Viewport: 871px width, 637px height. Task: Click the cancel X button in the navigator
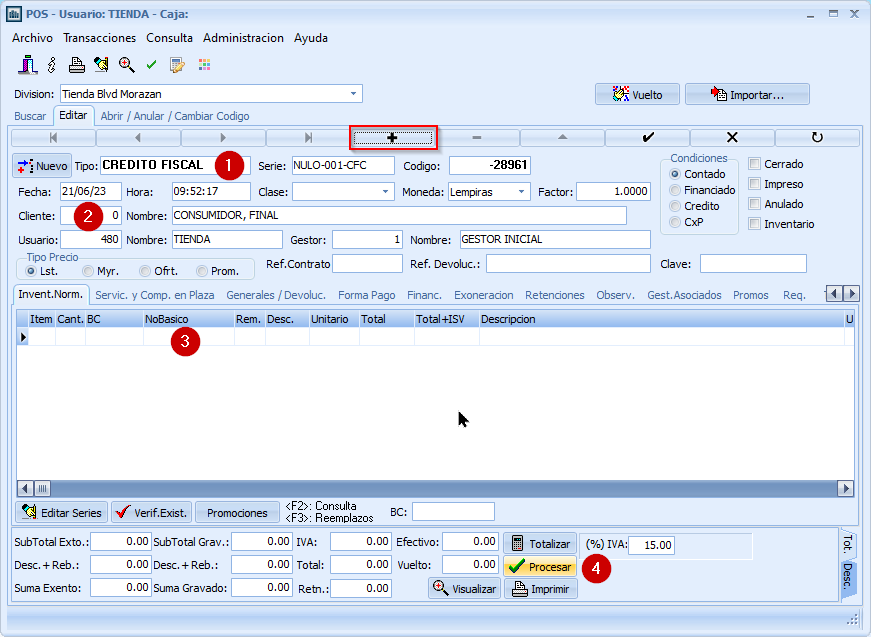(x=732, y=137)
